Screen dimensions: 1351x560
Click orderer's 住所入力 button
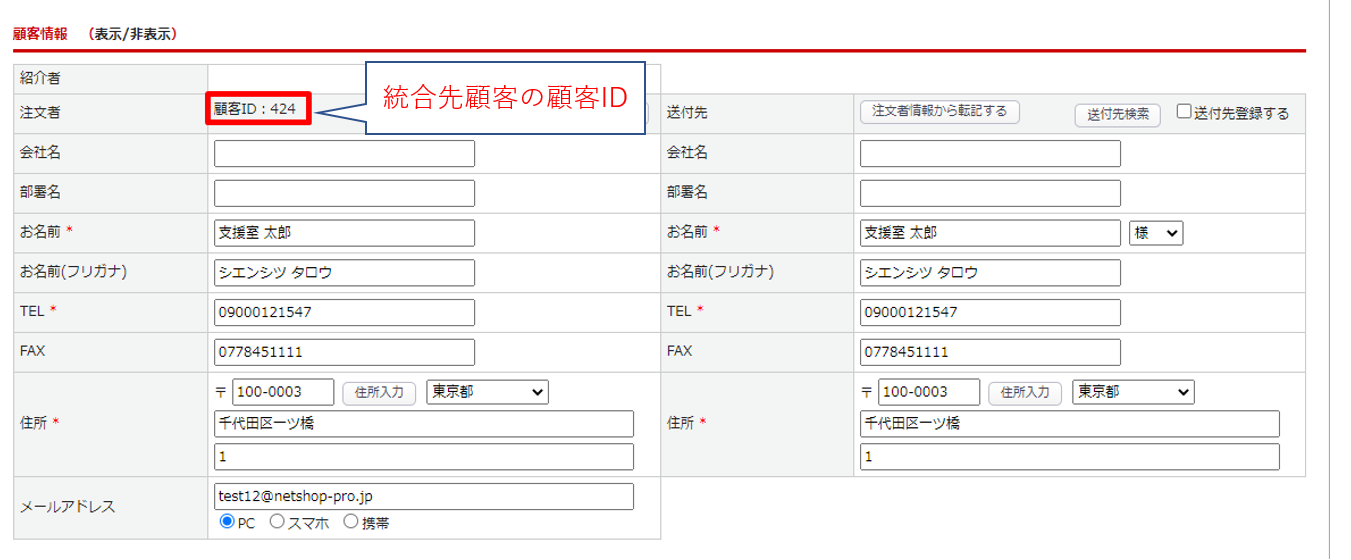(x=379, y=393)
